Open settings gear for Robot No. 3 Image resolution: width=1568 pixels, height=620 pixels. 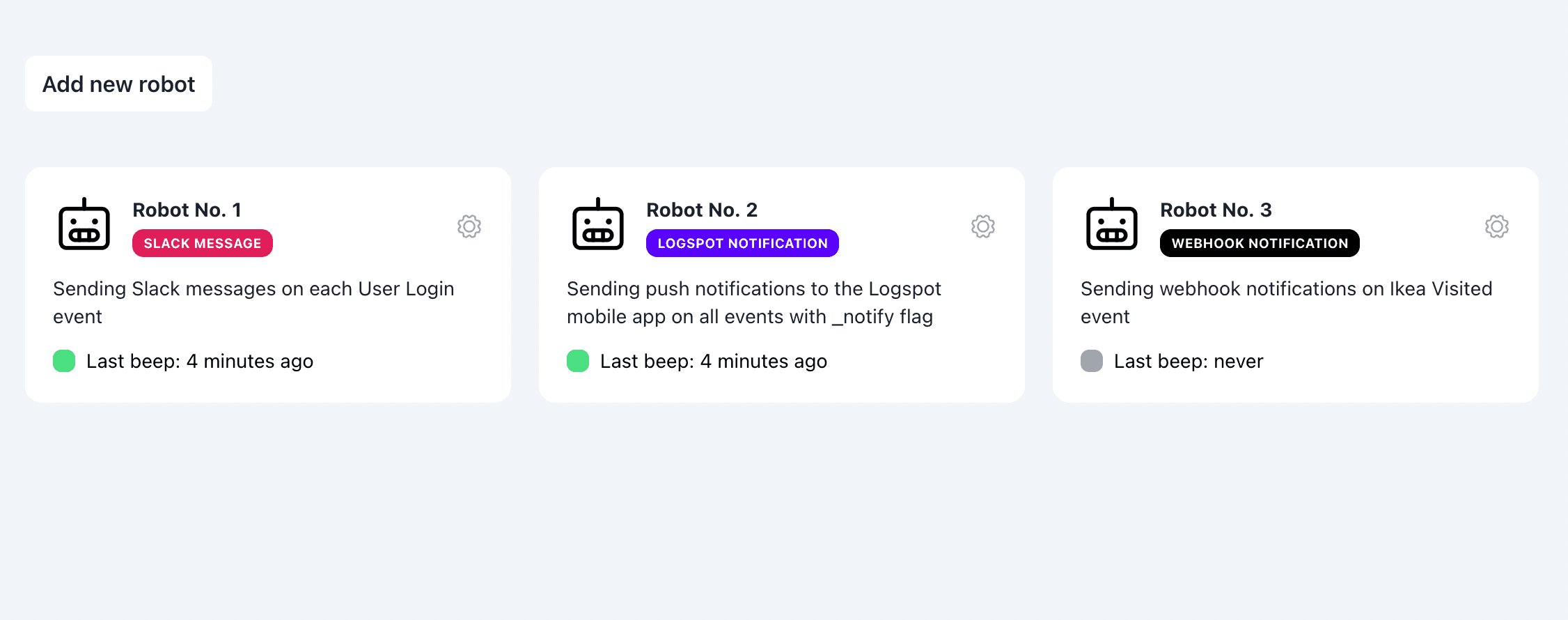[x=1497, y=226]
